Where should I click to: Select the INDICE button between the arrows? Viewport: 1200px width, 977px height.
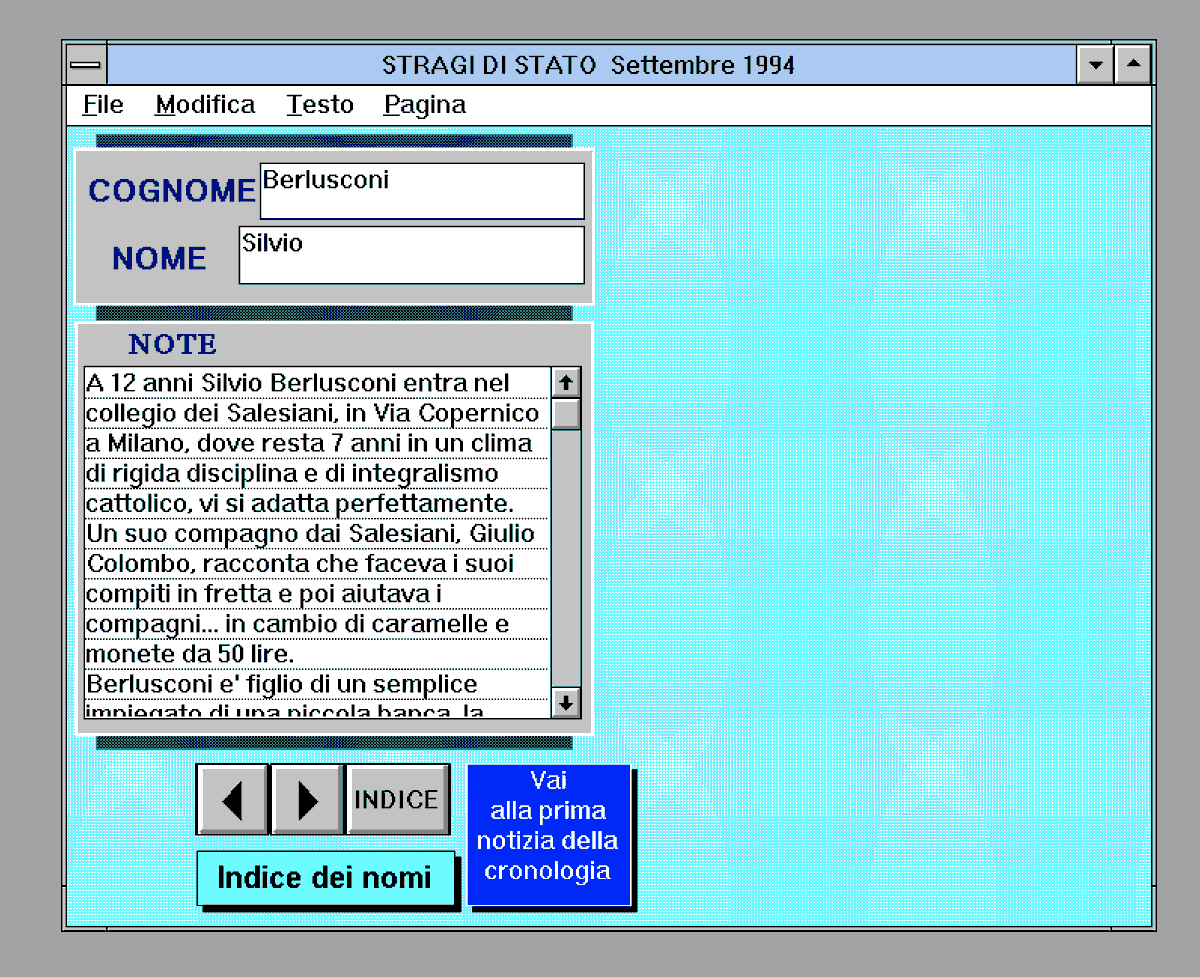tap(397, 800)
